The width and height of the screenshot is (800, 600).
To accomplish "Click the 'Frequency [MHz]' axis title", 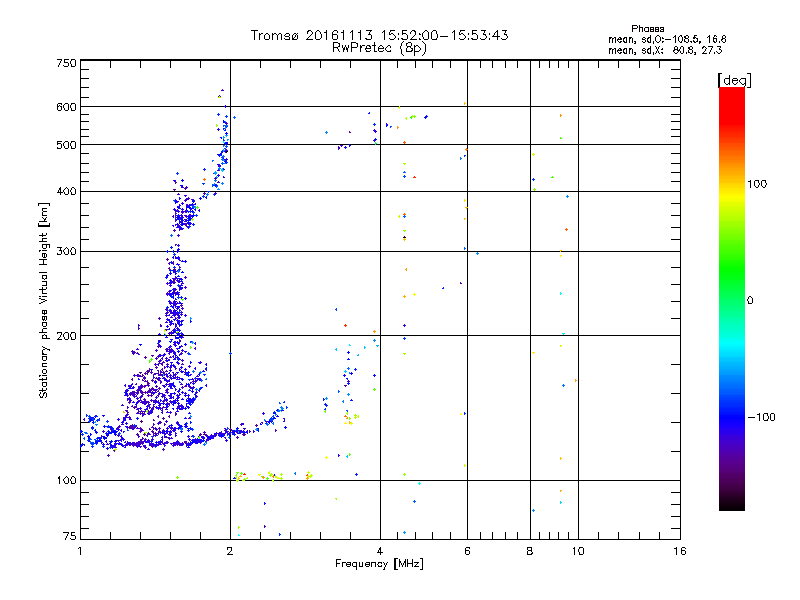I will tap(379, 564).
